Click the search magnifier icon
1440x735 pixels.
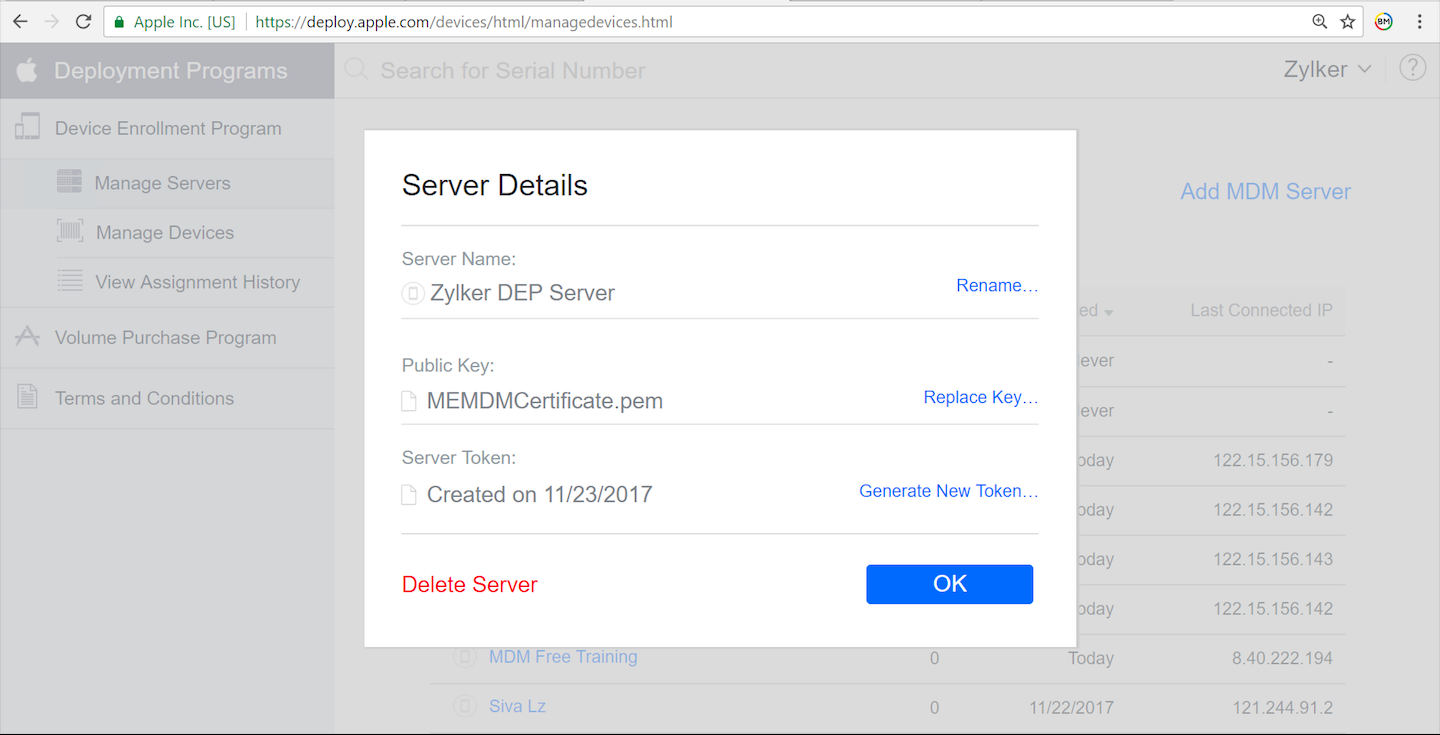356,70
